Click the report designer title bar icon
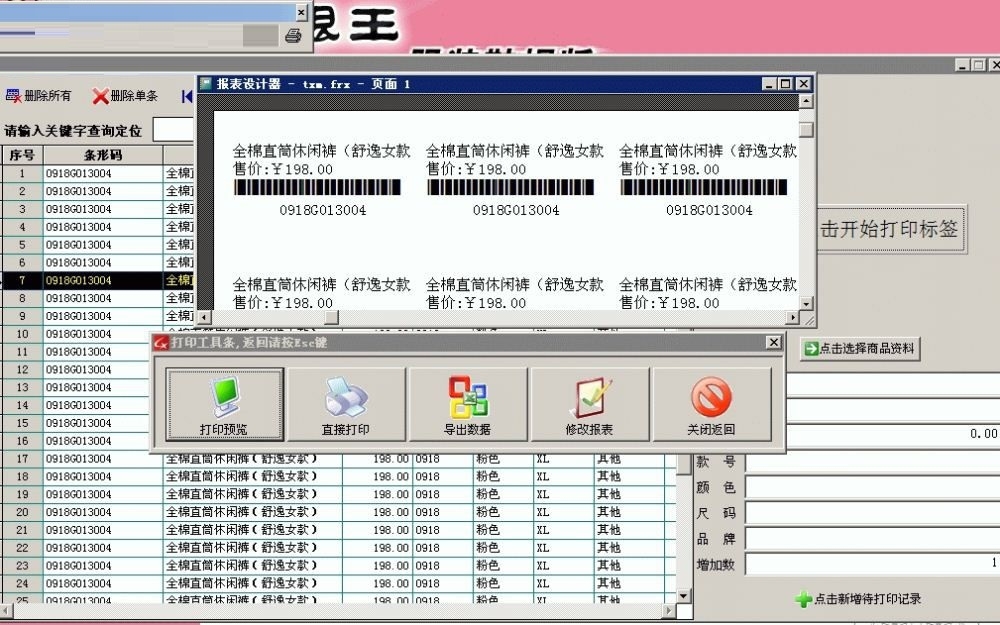Image resolution: width=1000 pixels, height=625 pixels. pyautogui.click(x=205, y=84)
